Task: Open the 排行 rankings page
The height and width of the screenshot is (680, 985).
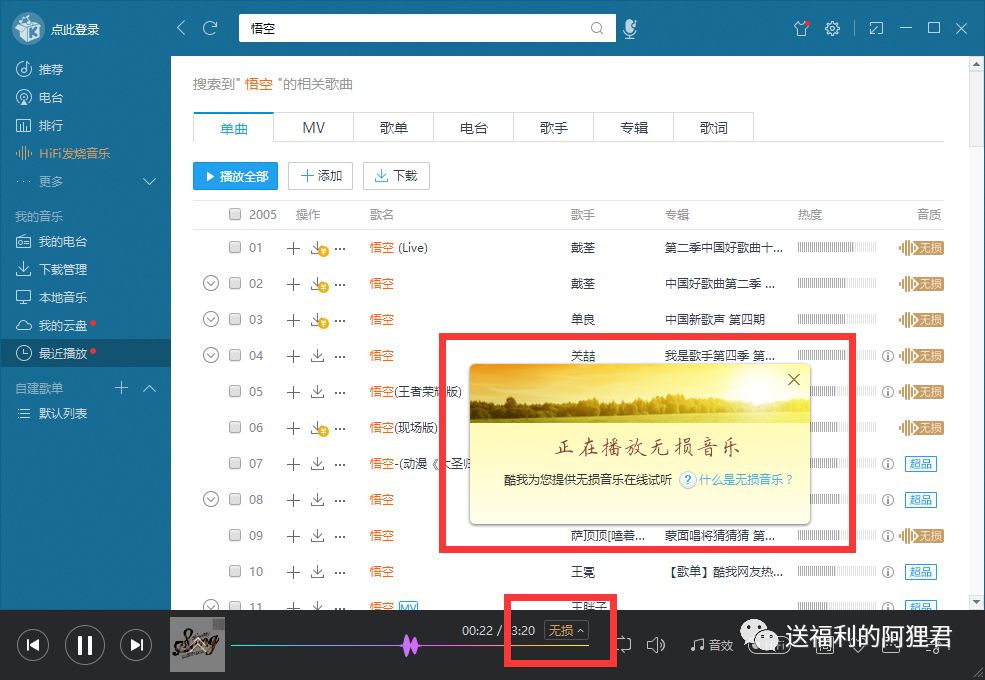Action: pos(39,126)
